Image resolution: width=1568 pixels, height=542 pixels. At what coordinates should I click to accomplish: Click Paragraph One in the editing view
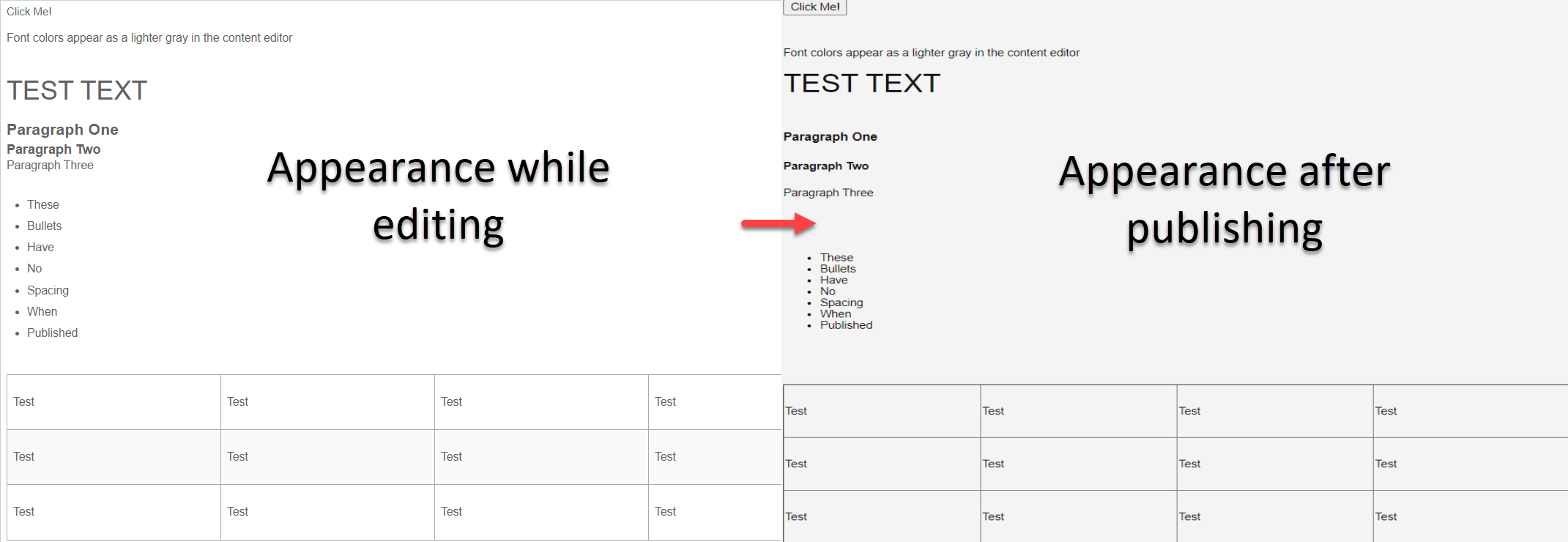[x=62, y=130]
